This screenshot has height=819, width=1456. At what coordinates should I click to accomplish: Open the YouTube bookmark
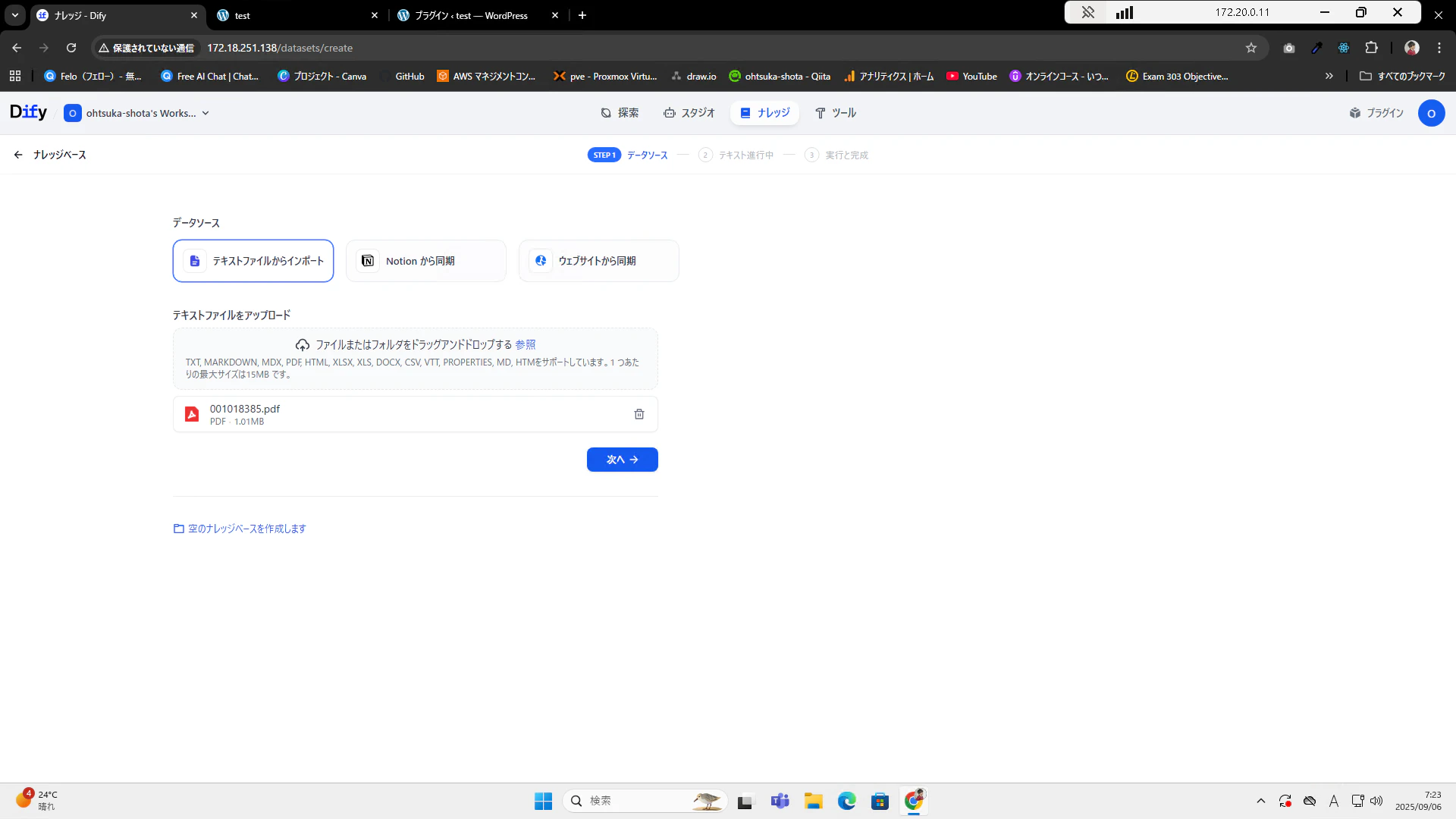coord(971,76)
